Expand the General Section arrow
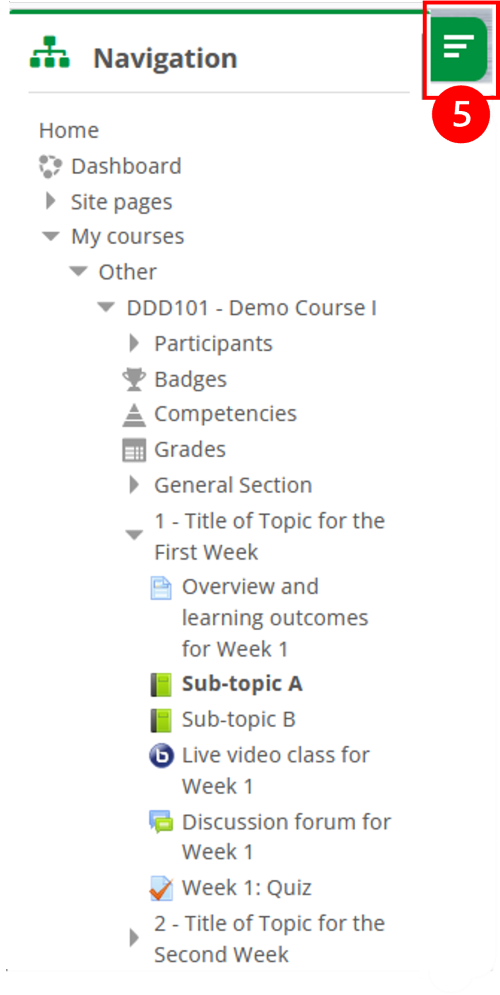 click(x=134, y=485)
